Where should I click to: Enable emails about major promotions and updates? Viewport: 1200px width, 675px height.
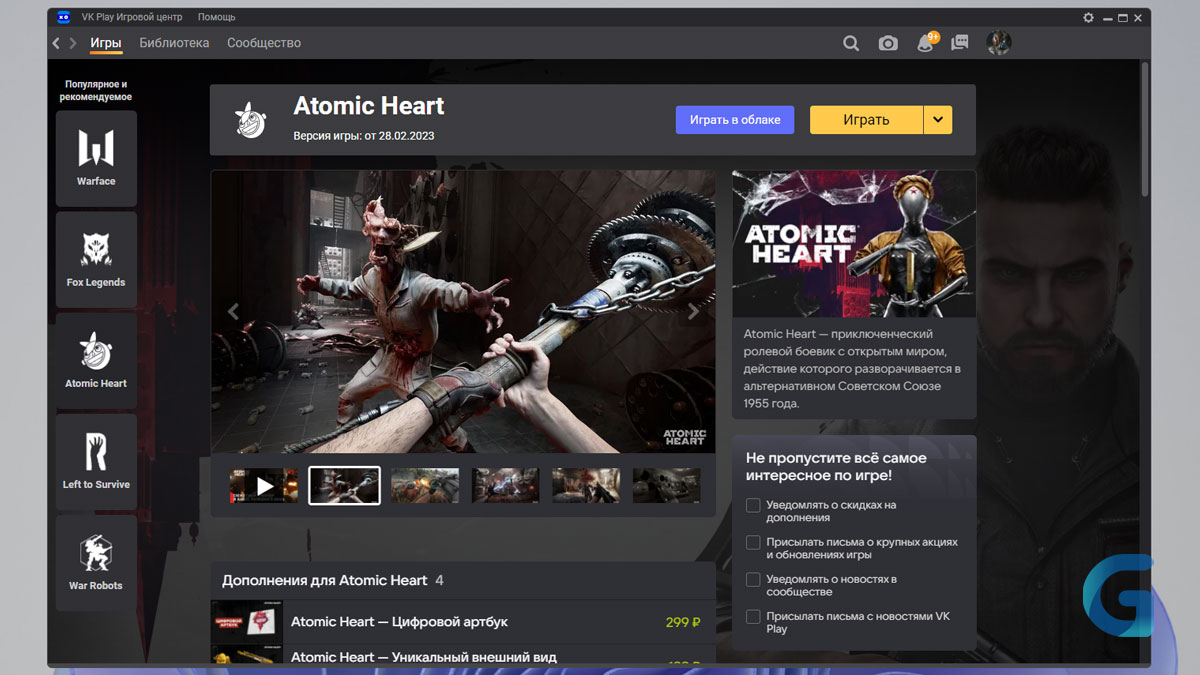(x=753, y=542)
